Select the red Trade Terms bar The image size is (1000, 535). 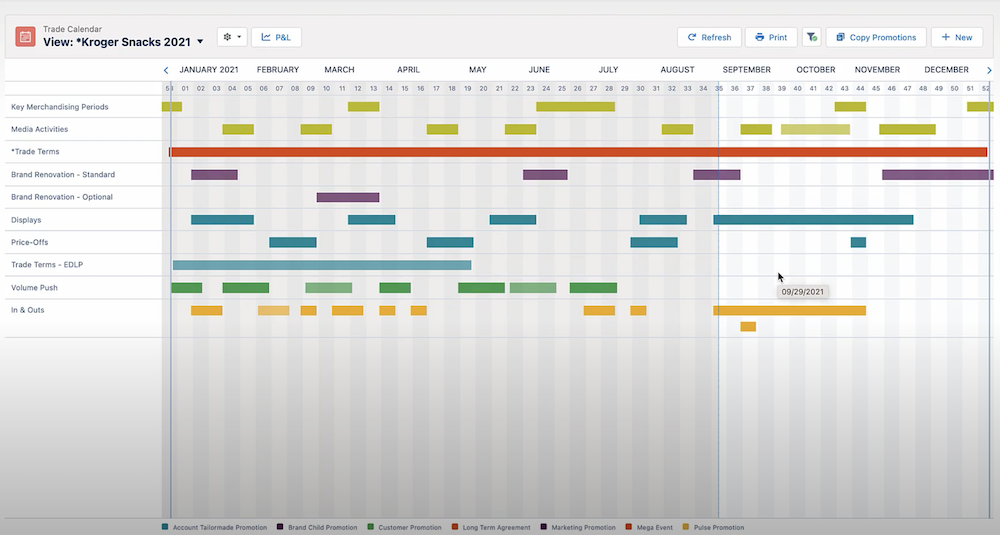(x=578, y=152)
